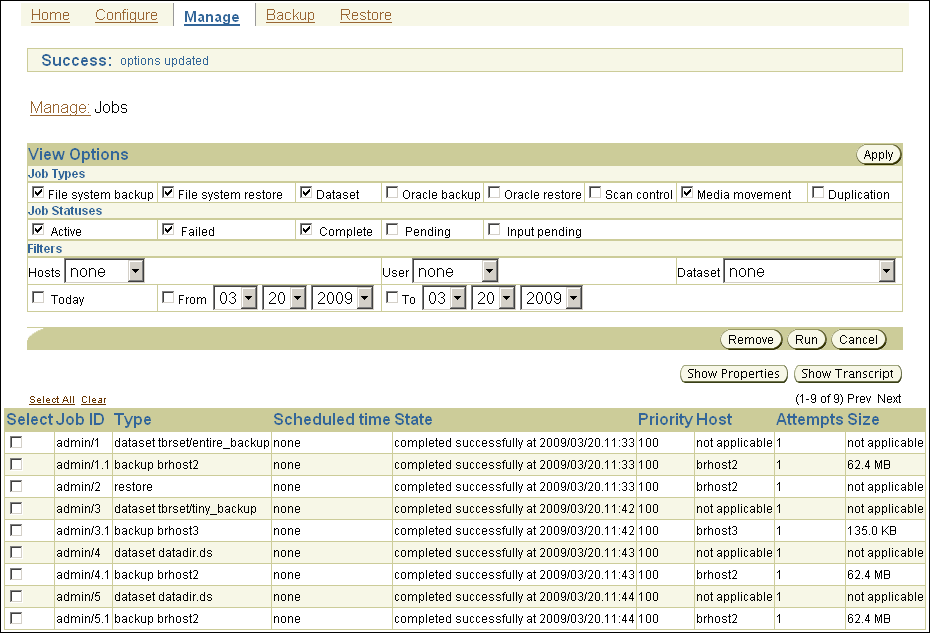Viewport: 930px width, 633px height.
Task: Select job admin/1 checkbox
Action: pyautogui.click(x=16, y=442)
